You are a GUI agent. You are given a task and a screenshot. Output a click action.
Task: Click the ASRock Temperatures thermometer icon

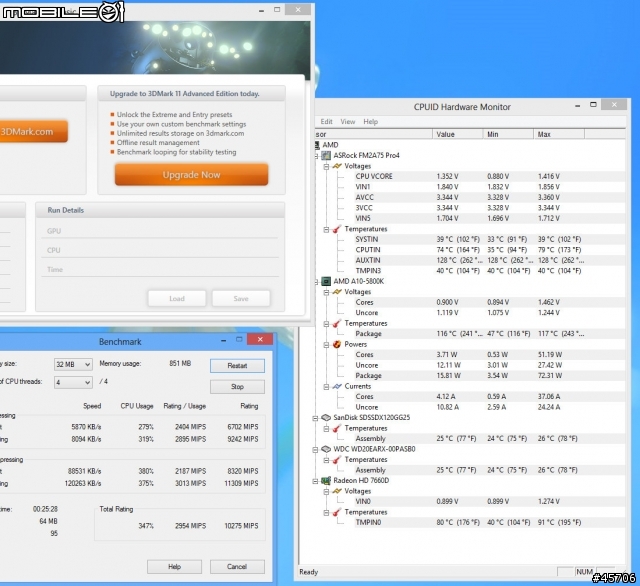point(337,229)
